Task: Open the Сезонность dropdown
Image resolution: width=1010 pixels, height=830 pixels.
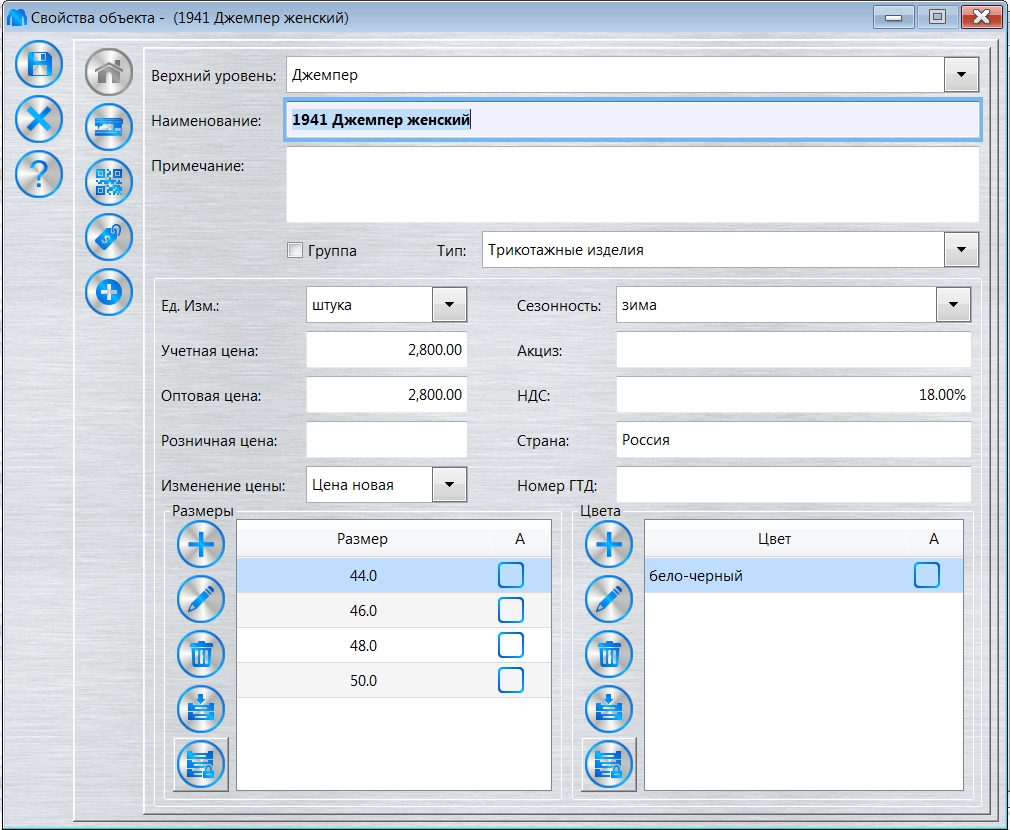Action: point(953,305)
